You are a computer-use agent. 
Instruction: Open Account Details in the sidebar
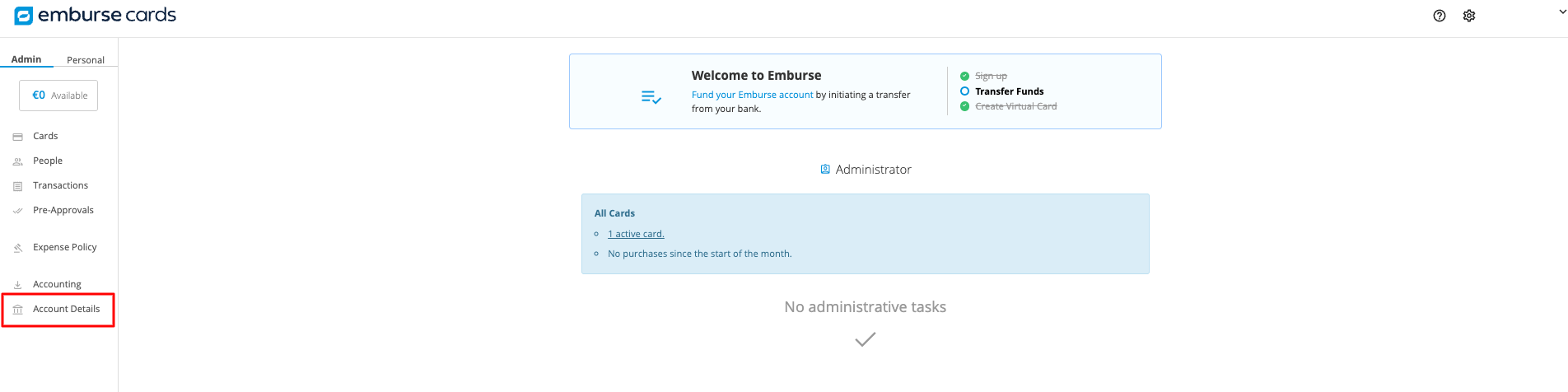click(66, 309)
